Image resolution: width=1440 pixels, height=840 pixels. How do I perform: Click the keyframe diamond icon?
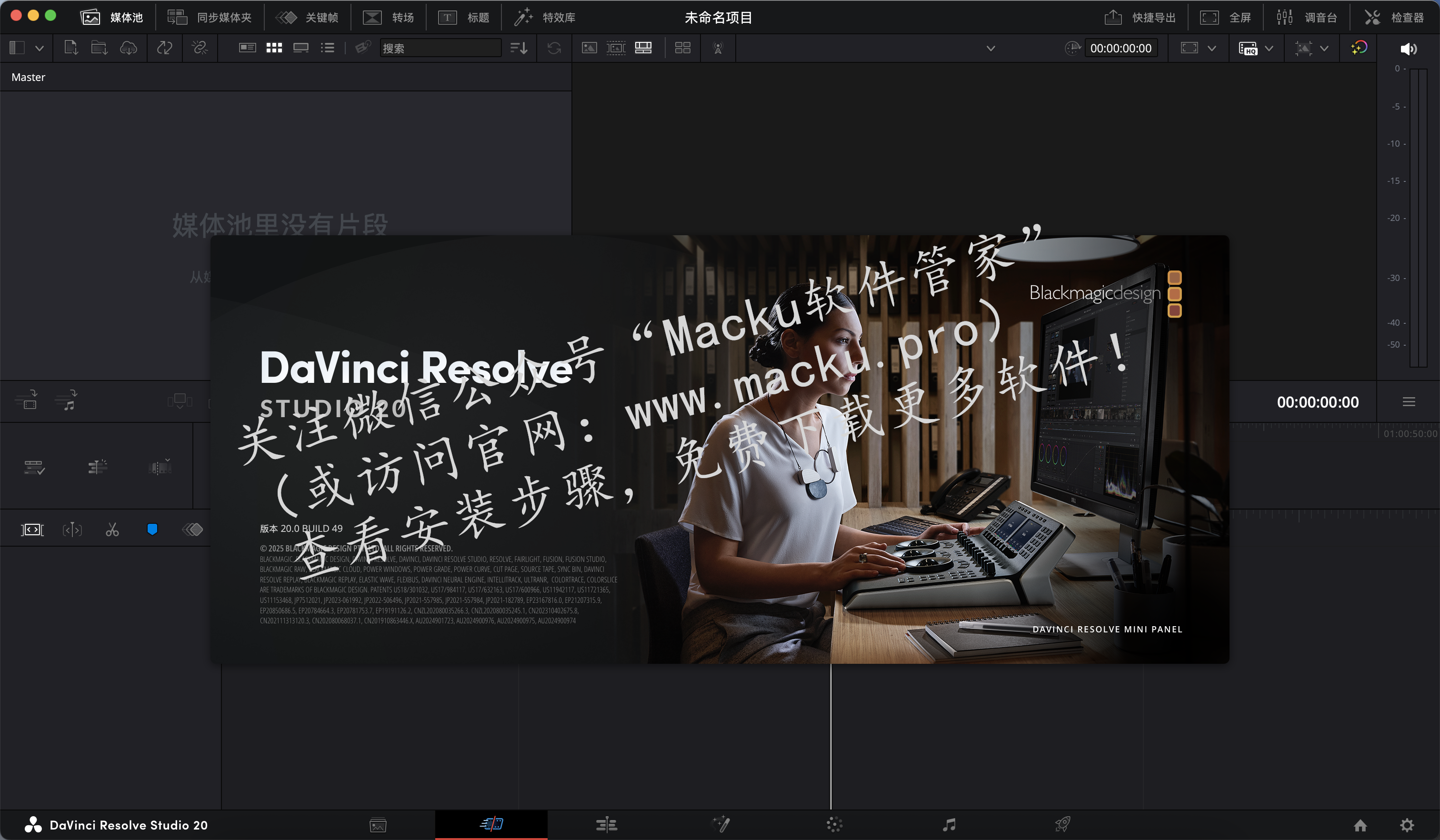(192, 530)
